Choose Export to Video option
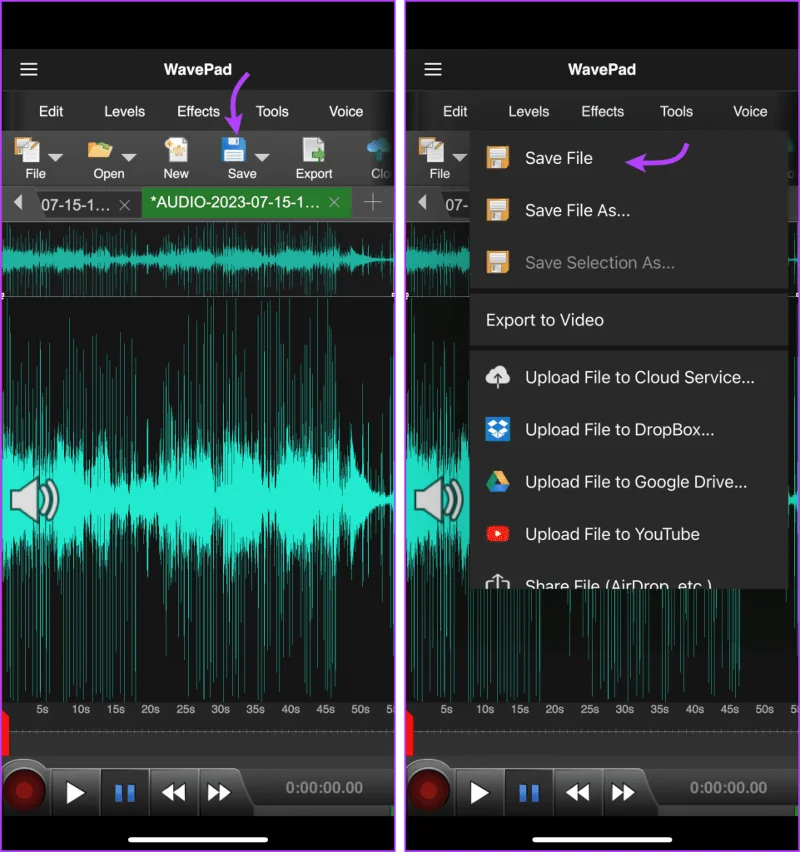 pos(629,320)
